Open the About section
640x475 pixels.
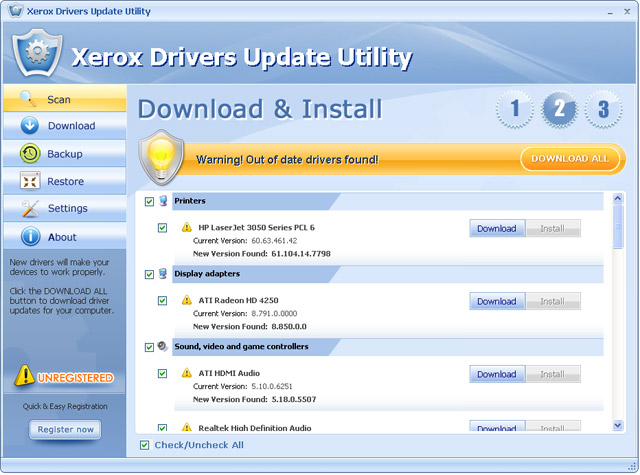(65, 236)
